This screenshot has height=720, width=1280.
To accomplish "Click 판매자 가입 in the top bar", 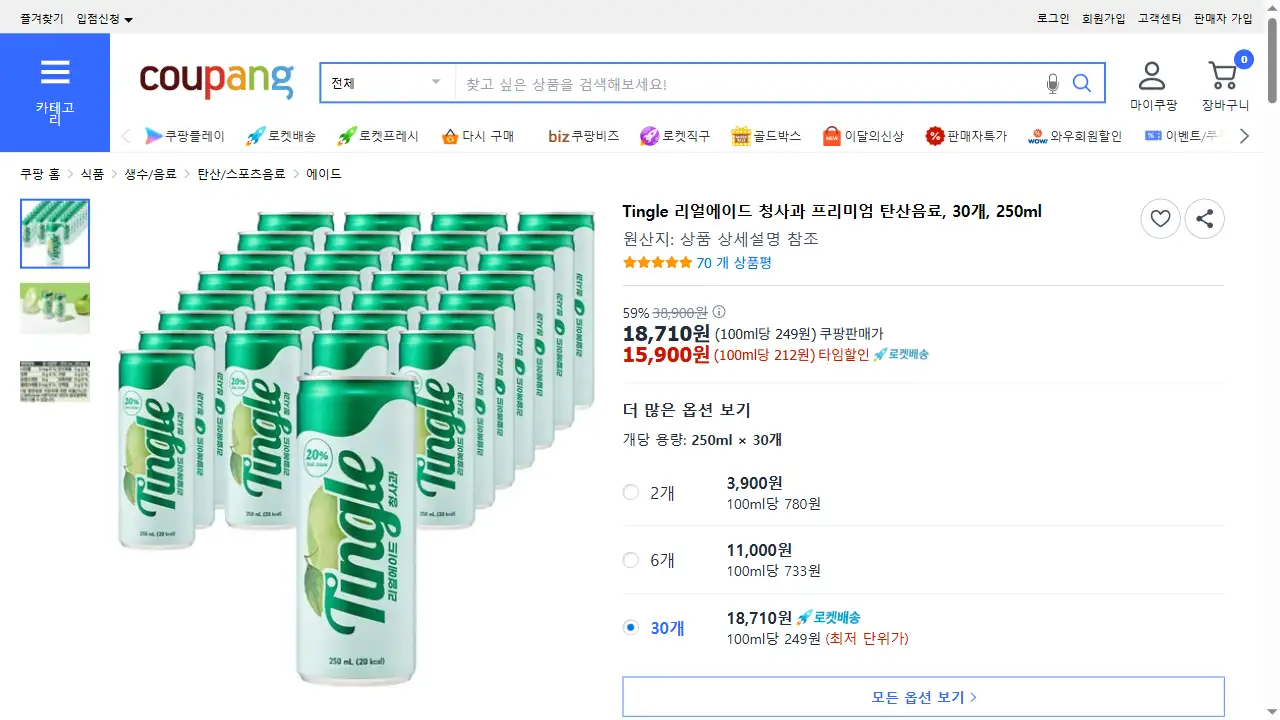I will click(x=1223, y=19).
